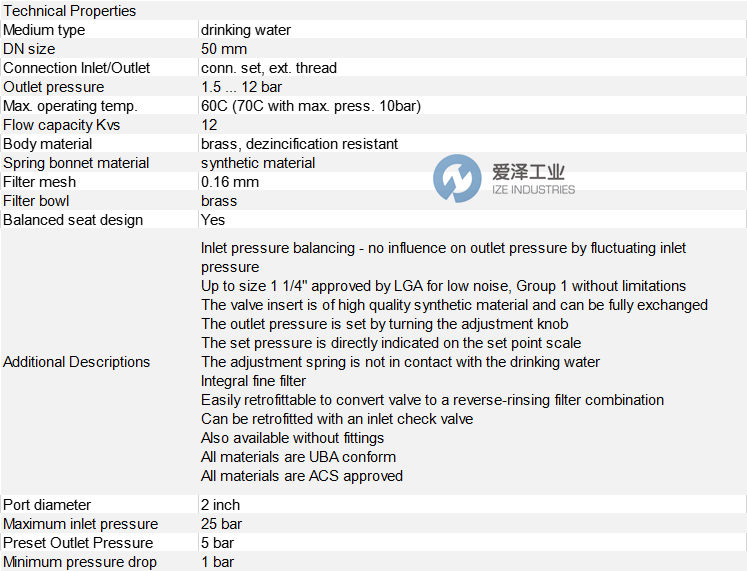Screen dimensions: 747x571
Task: Click the Max. operating temp. label
Action: click(x=70, y=106)
